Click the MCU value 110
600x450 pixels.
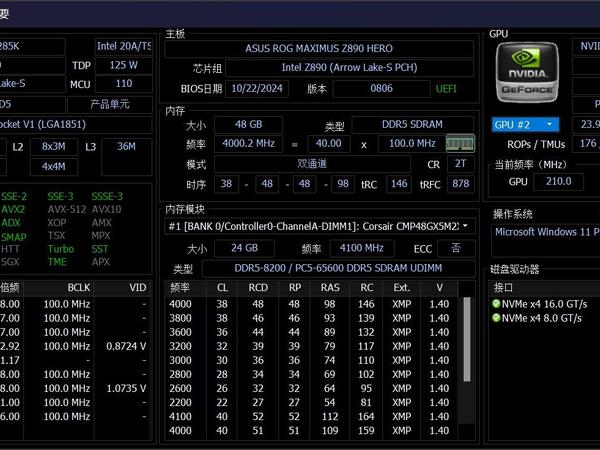point(124,84)
